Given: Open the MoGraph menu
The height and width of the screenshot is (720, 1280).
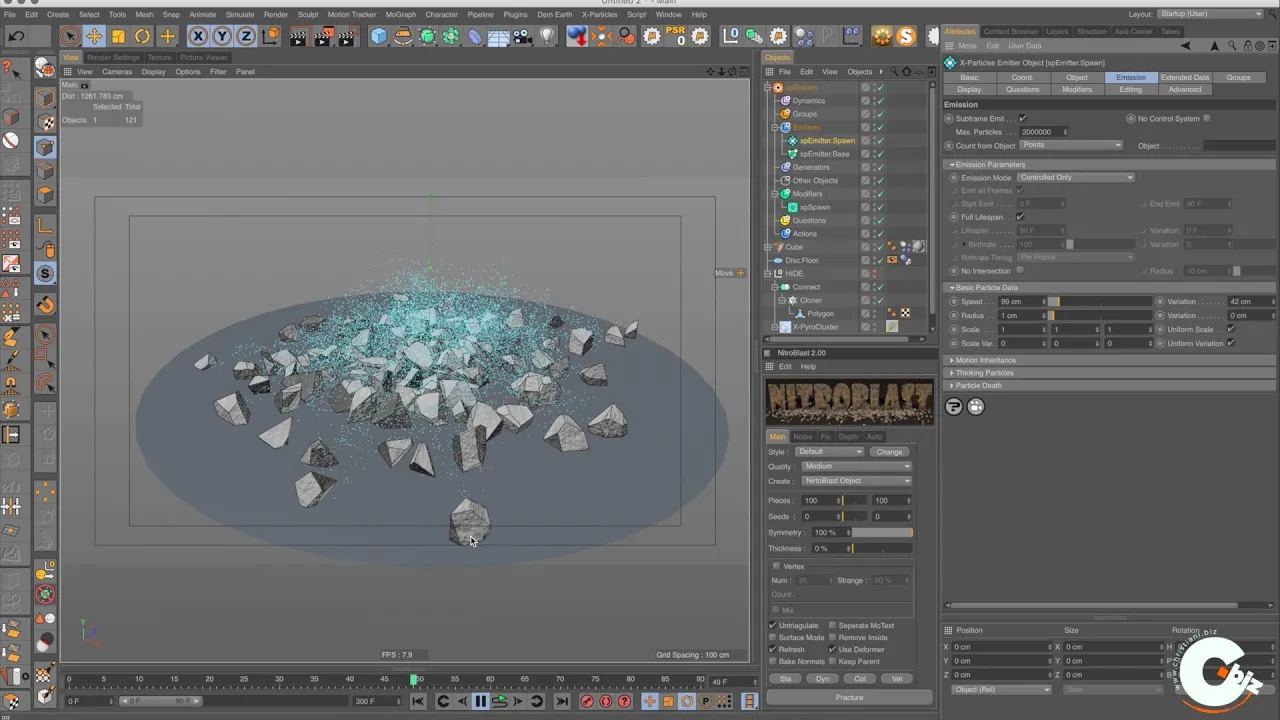Looking at the screenshot, I should coord(400,14).
